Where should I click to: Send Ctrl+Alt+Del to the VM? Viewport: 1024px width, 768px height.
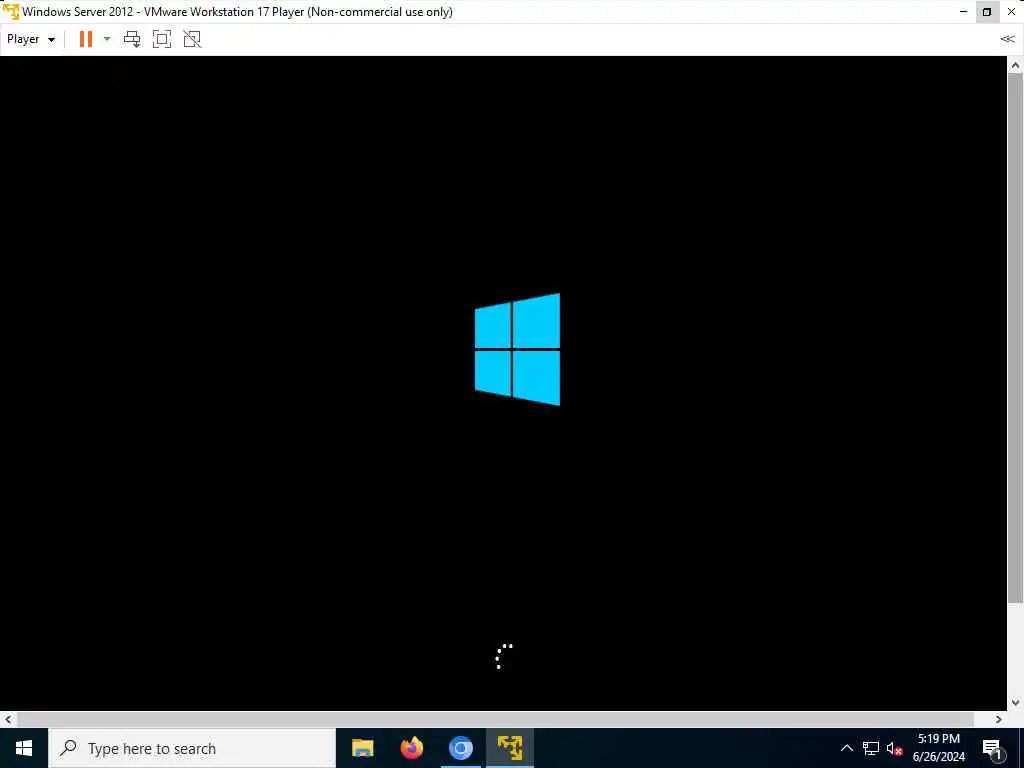tap(132, 39)
